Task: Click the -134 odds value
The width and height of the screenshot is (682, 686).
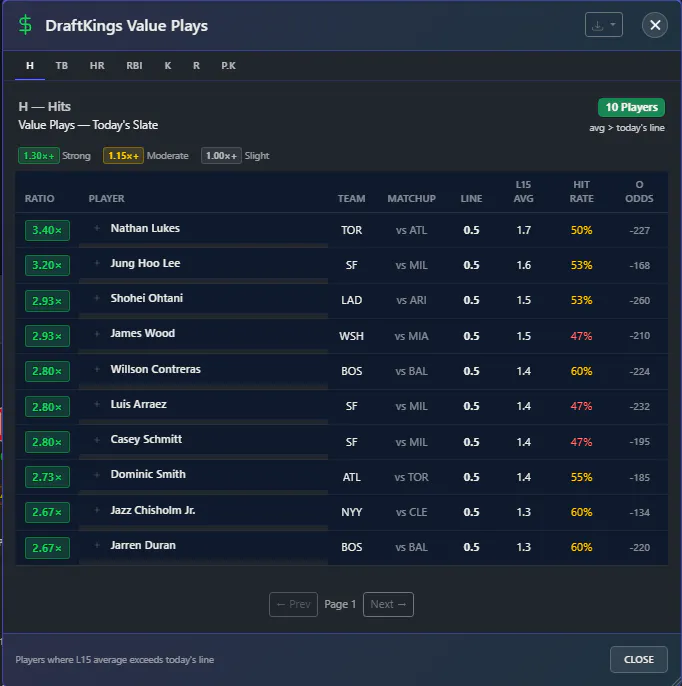Action: tap(640, 512)
